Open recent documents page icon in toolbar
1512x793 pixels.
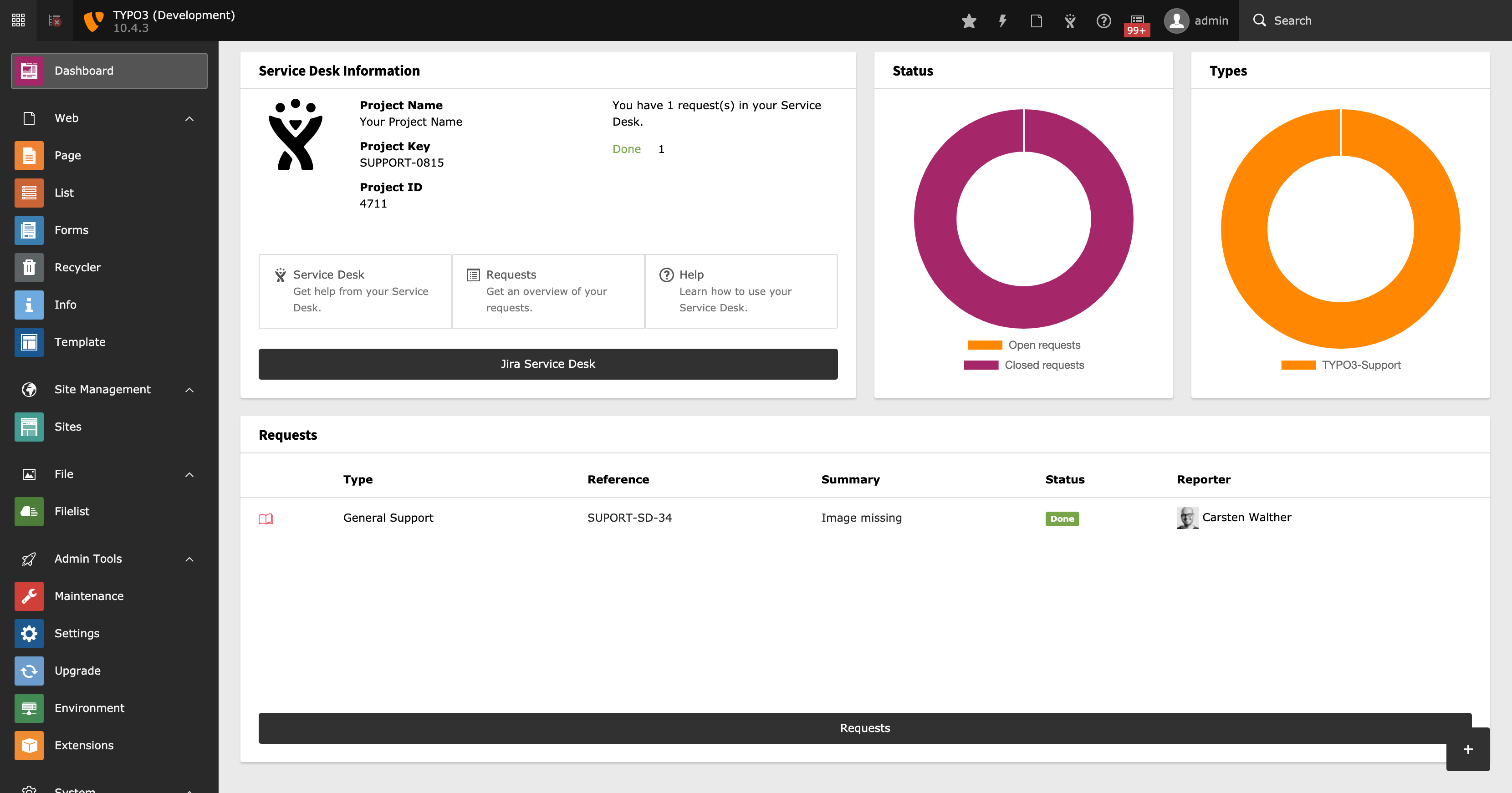point(1036,20)
